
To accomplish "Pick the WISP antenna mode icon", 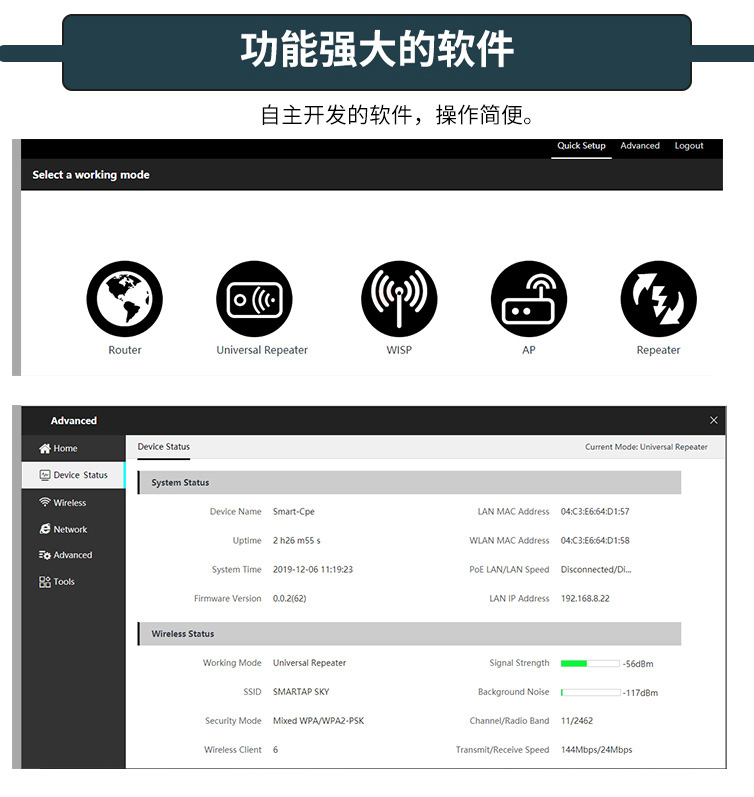I will pos(399,299).
